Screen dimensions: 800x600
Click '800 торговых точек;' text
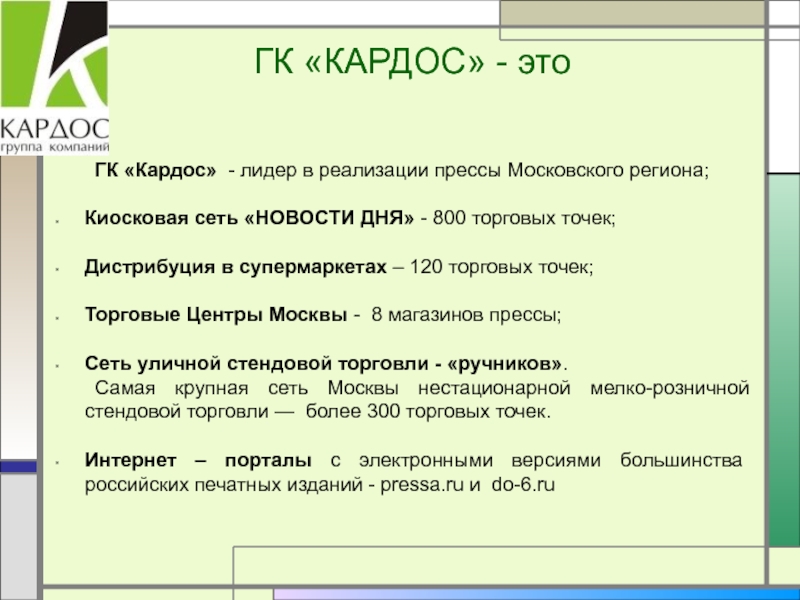(x=524, y=218)
